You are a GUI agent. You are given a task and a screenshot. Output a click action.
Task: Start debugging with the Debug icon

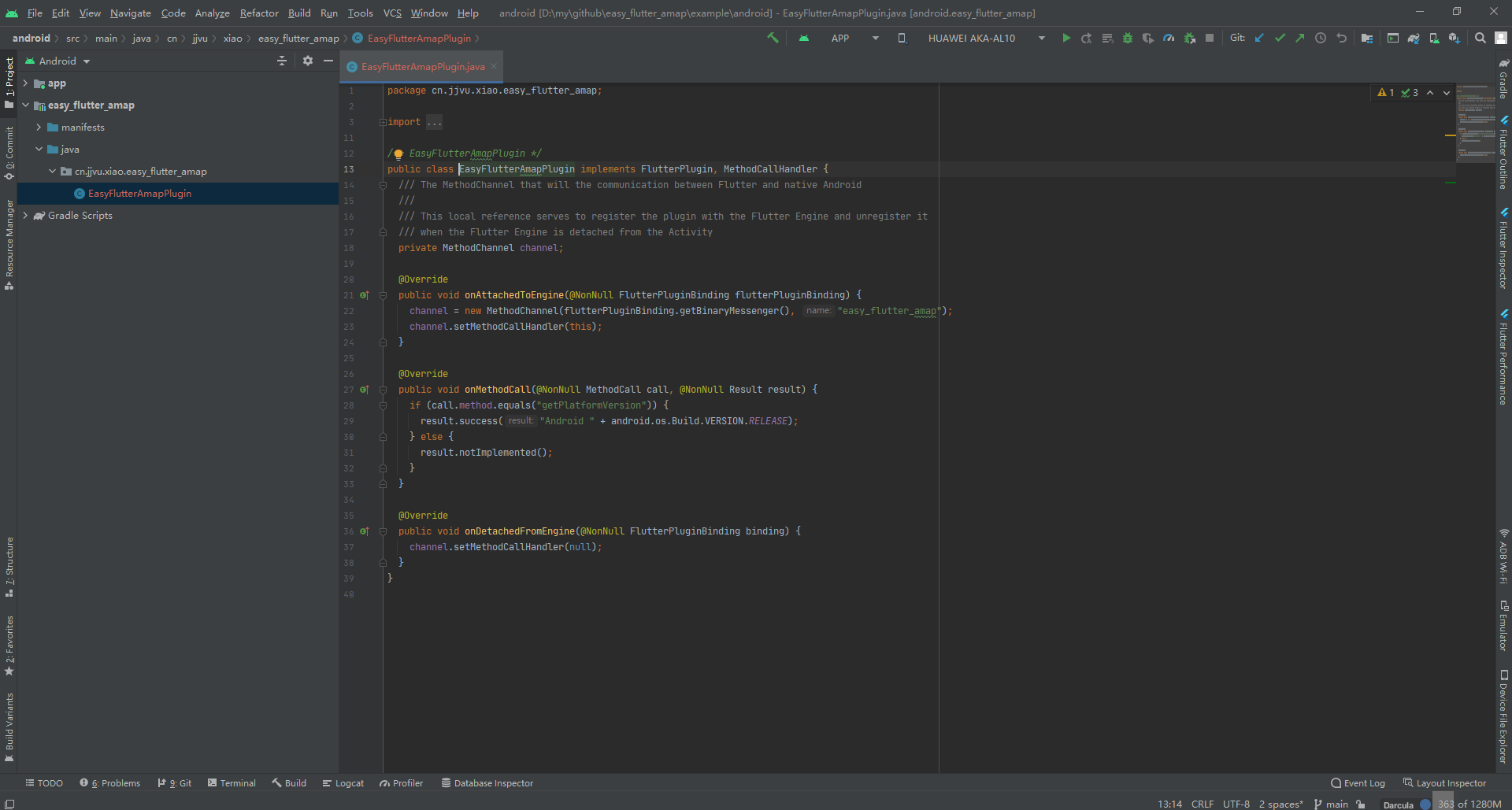coord(1128,38)
